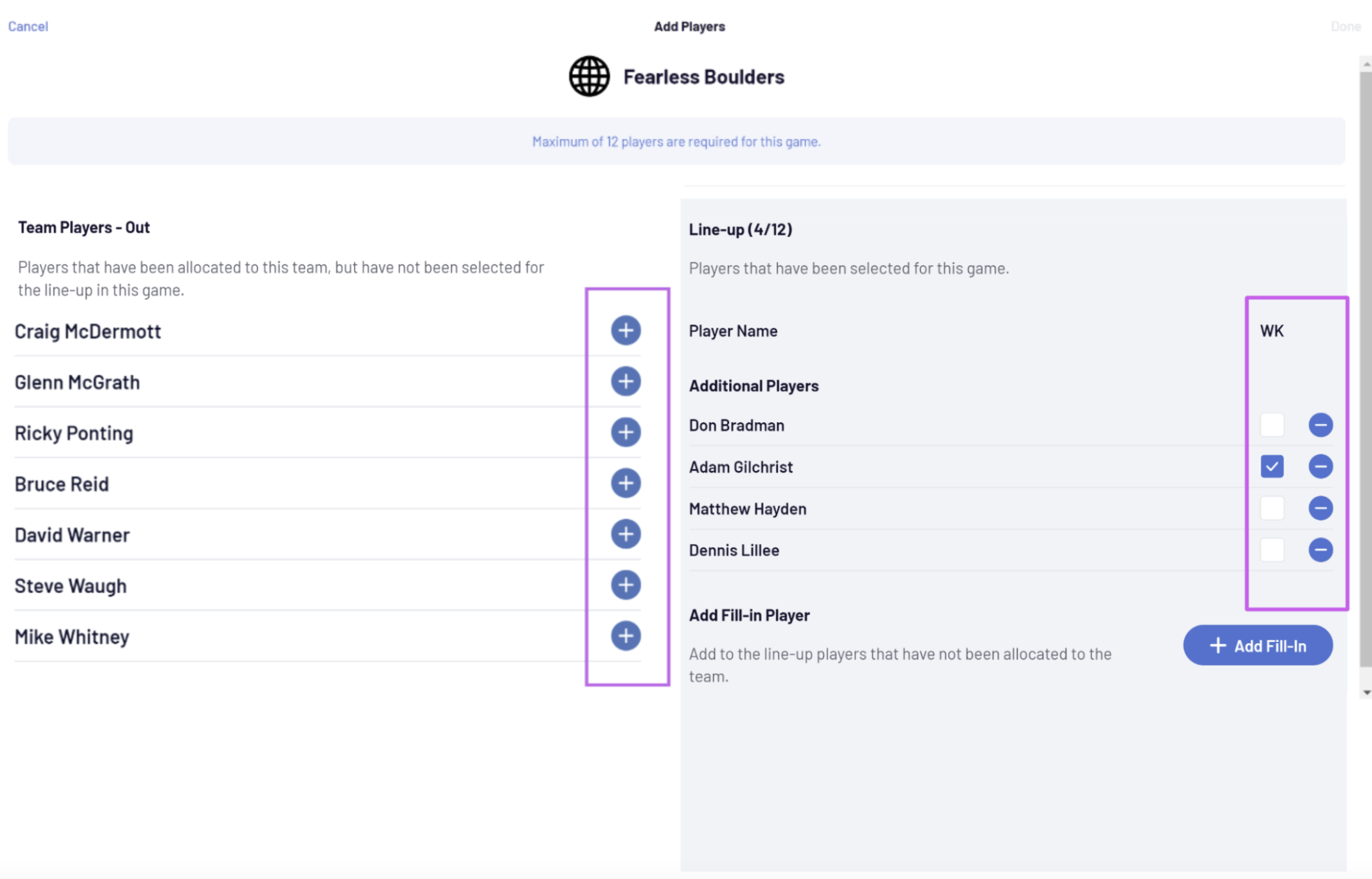1372x879 pixels.
Task: Cancel adding players
Action: (28, 26)
